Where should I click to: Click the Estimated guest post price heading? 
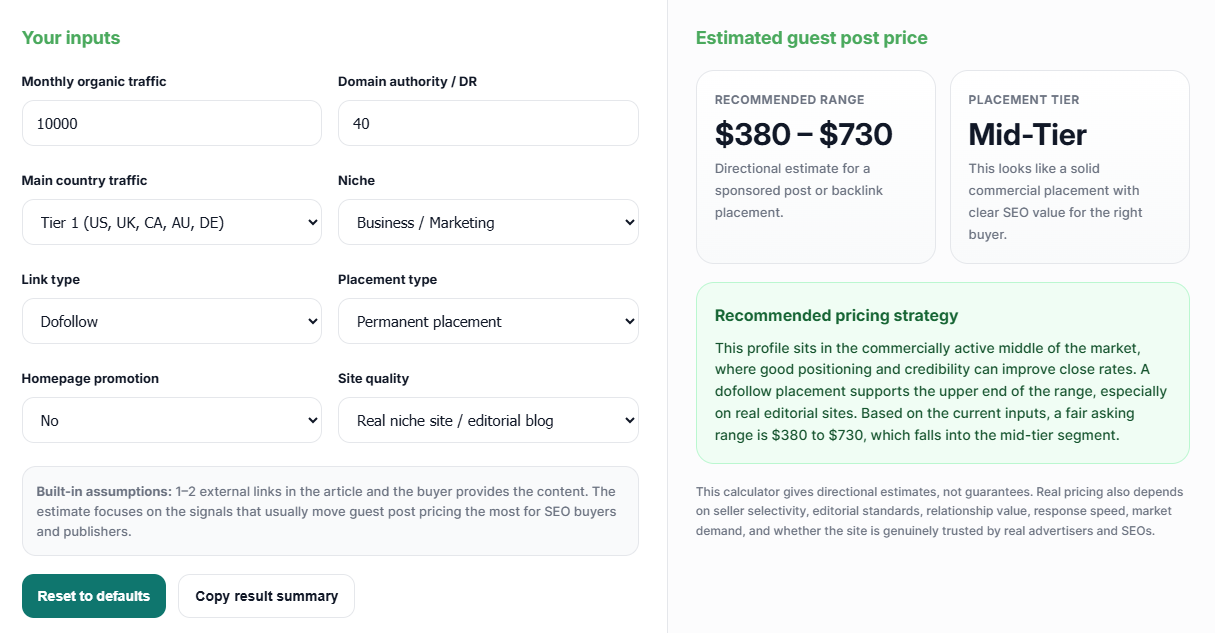pyautogui.click(x=812, y=38)
